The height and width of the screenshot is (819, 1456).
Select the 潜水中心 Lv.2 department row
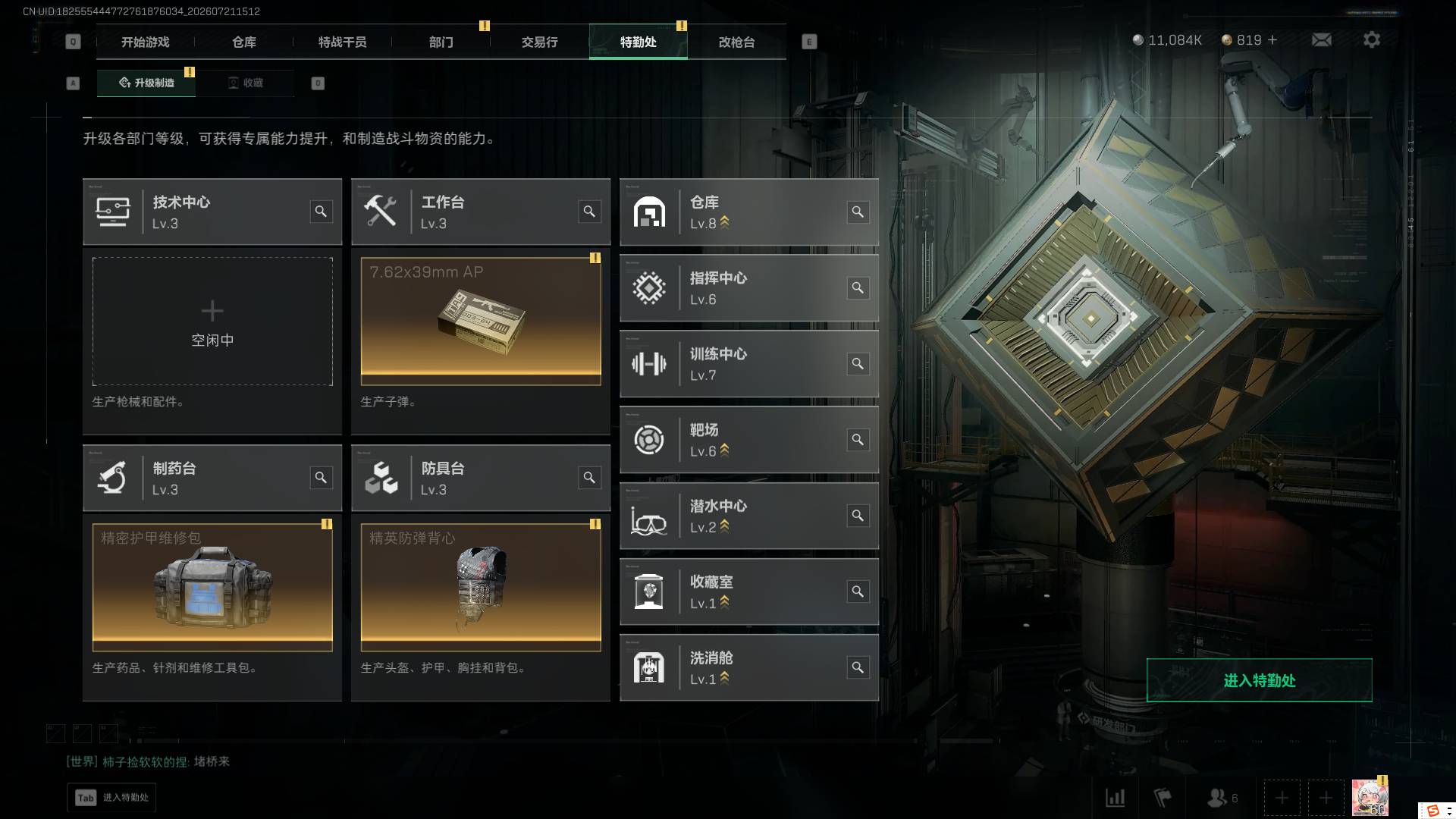pos(749,516)
